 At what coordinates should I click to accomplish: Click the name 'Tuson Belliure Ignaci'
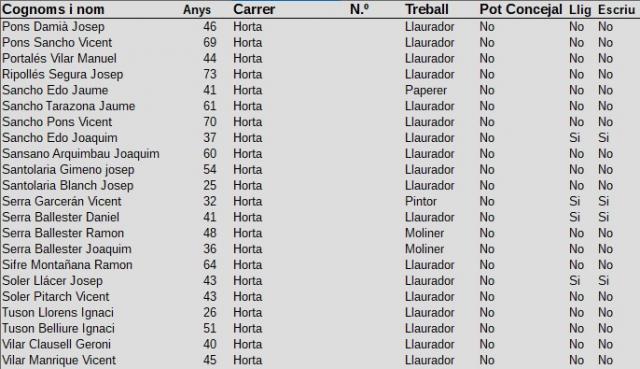point(58,329)
